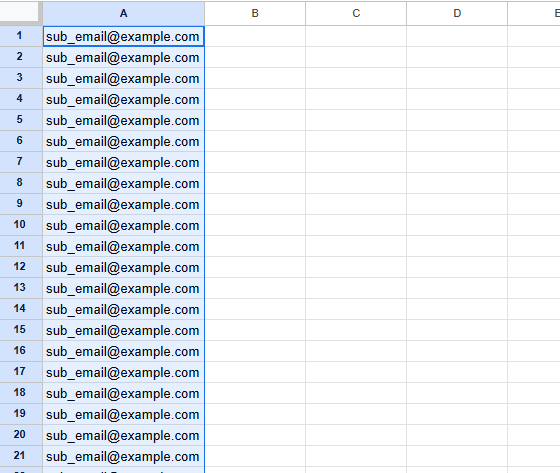Select column A header
The image size is (560, 473).
point(124,14)
